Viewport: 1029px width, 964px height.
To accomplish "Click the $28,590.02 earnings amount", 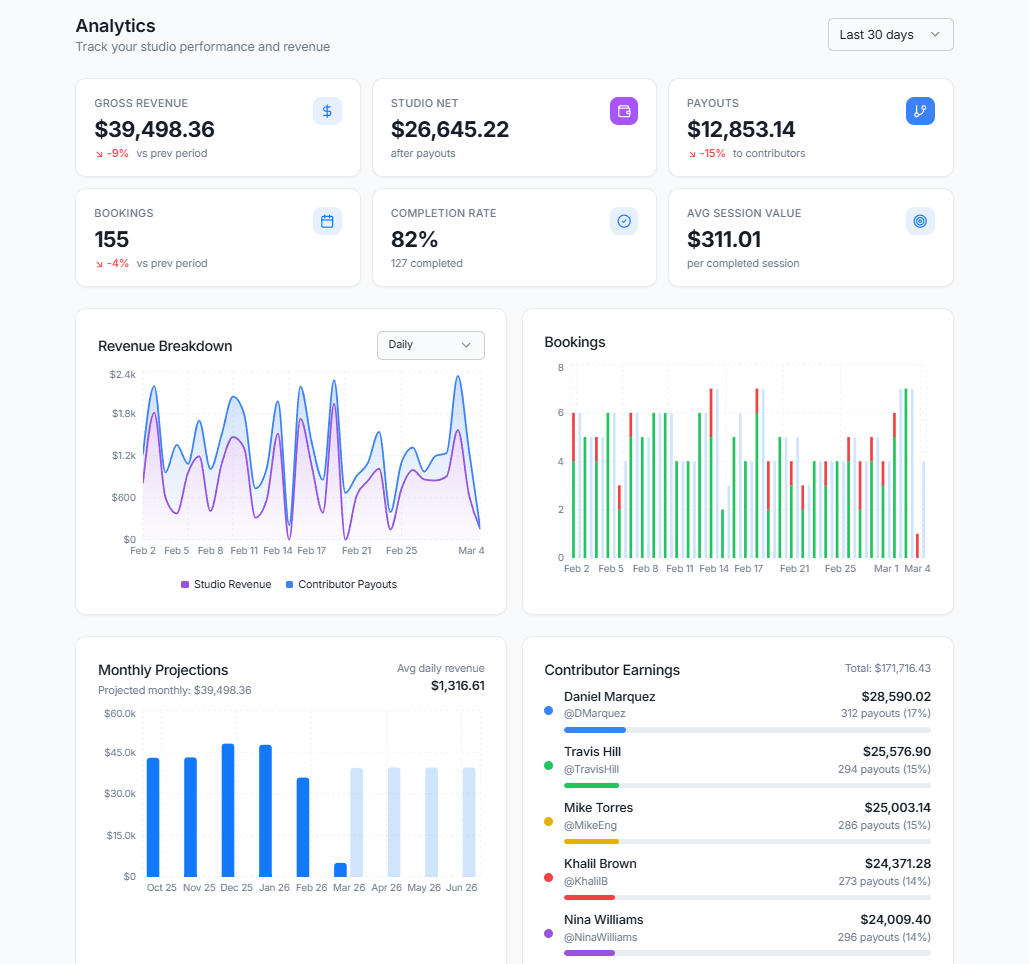I will pos(896,696).
